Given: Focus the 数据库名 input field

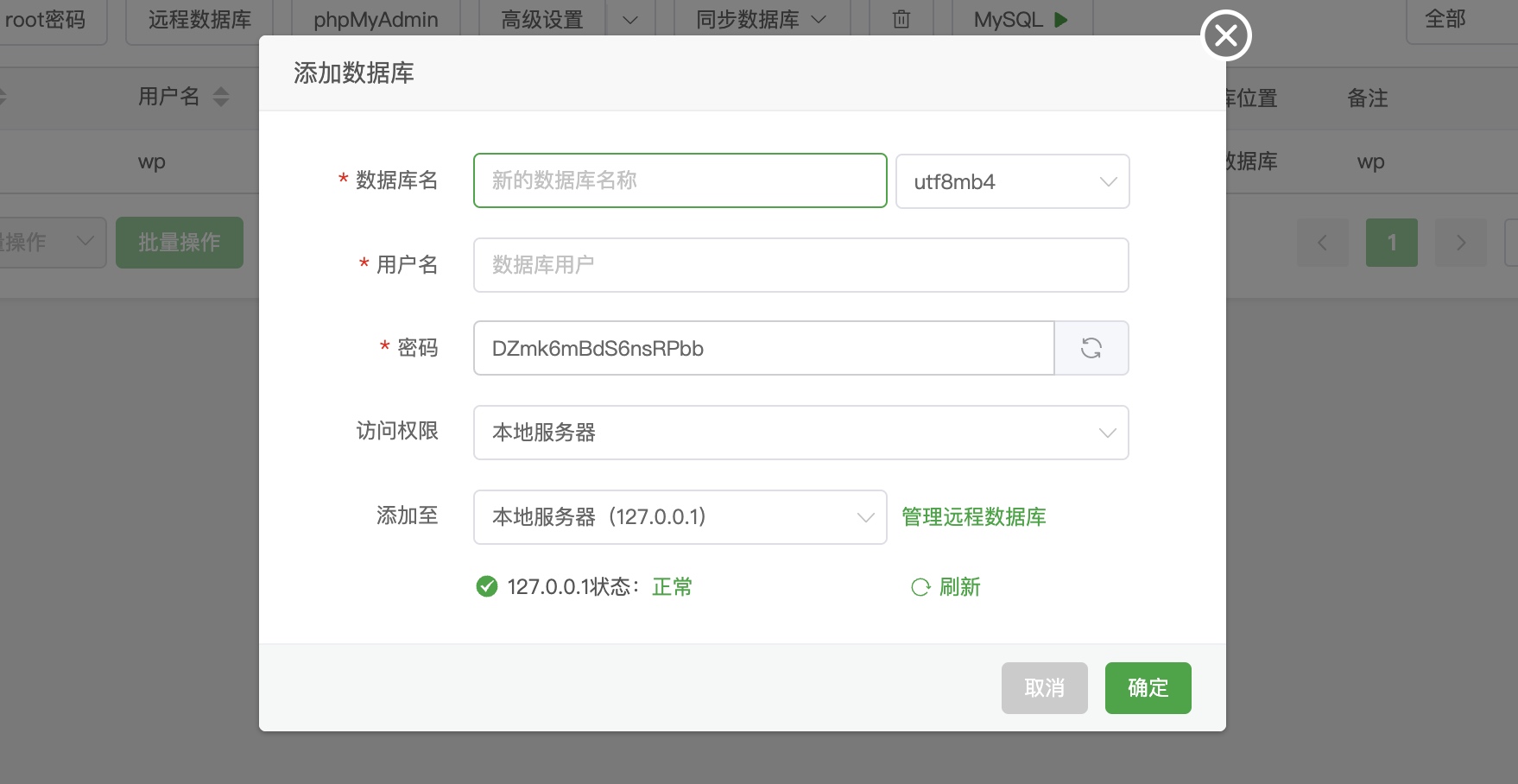Looking at the screenshot, I should (680, 180).
